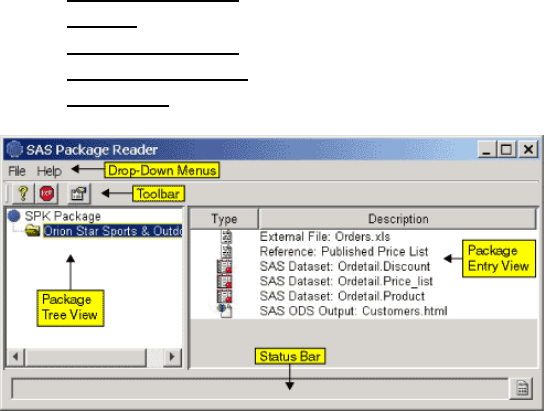Click the yellow question mark Help toolbar icon
Screen dimensions: 545x411
23,194
